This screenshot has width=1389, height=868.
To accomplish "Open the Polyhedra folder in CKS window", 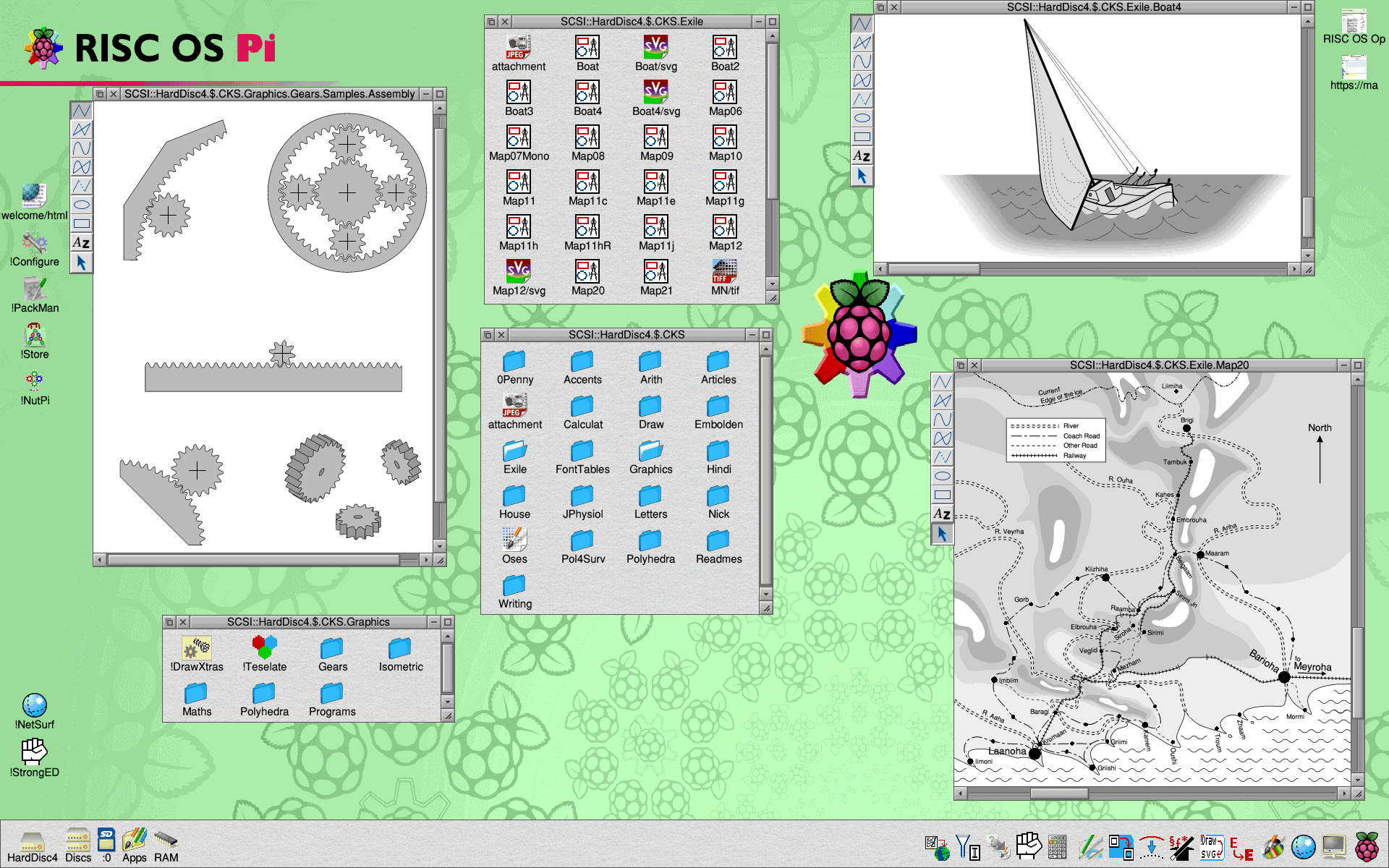I will click(x=650, y=546).
